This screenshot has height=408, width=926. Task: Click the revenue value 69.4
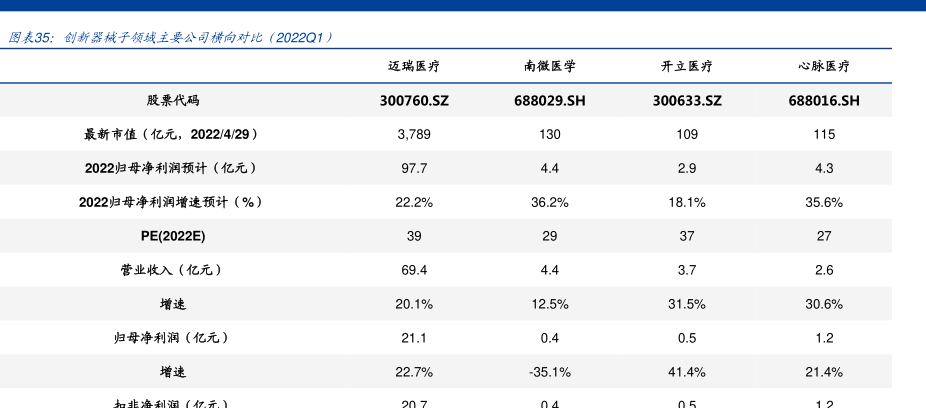414,270
